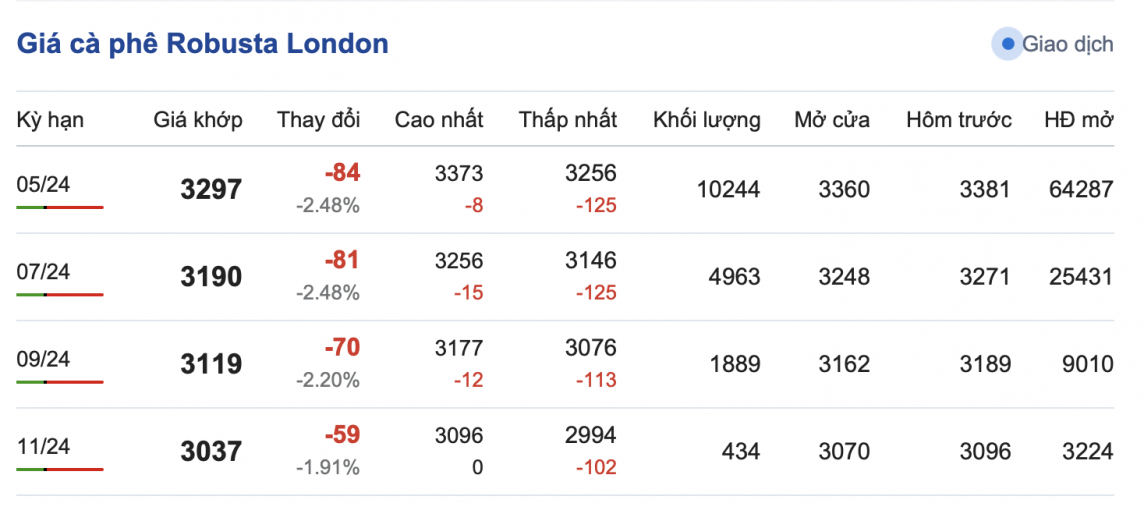Click the Giá khớp column header
Screen dimensions: 1144x521
pos(198,120)
